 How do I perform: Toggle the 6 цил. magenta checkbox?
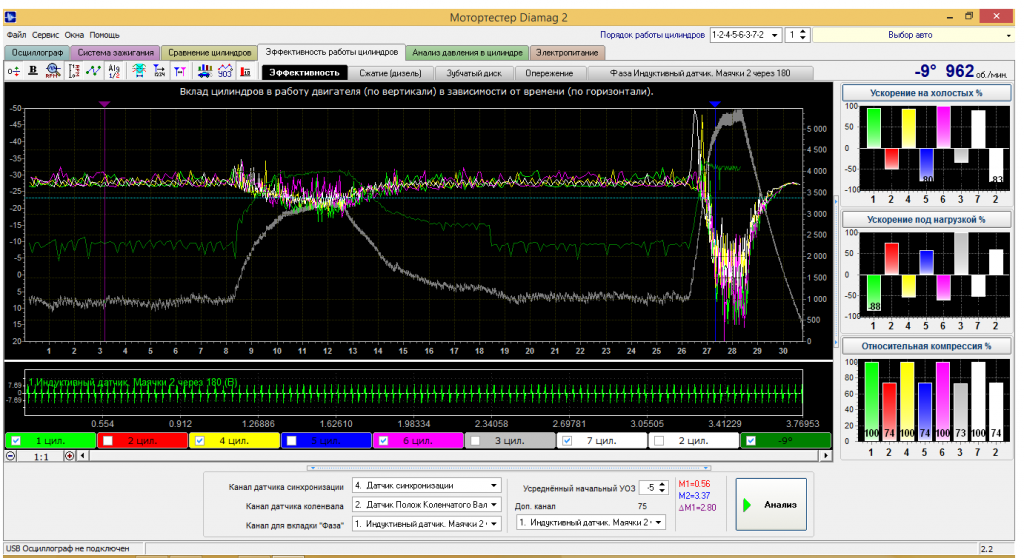pos(383,441)
